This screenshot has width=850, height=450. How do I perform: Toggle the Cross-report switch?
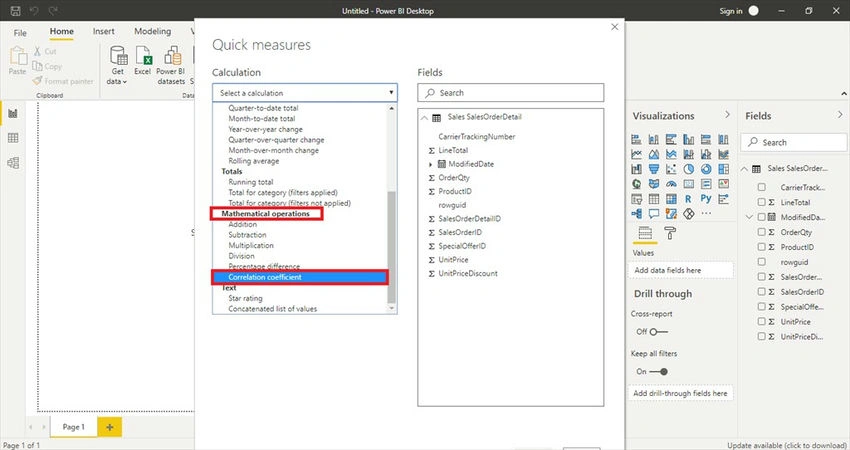[x=659, y=332]
